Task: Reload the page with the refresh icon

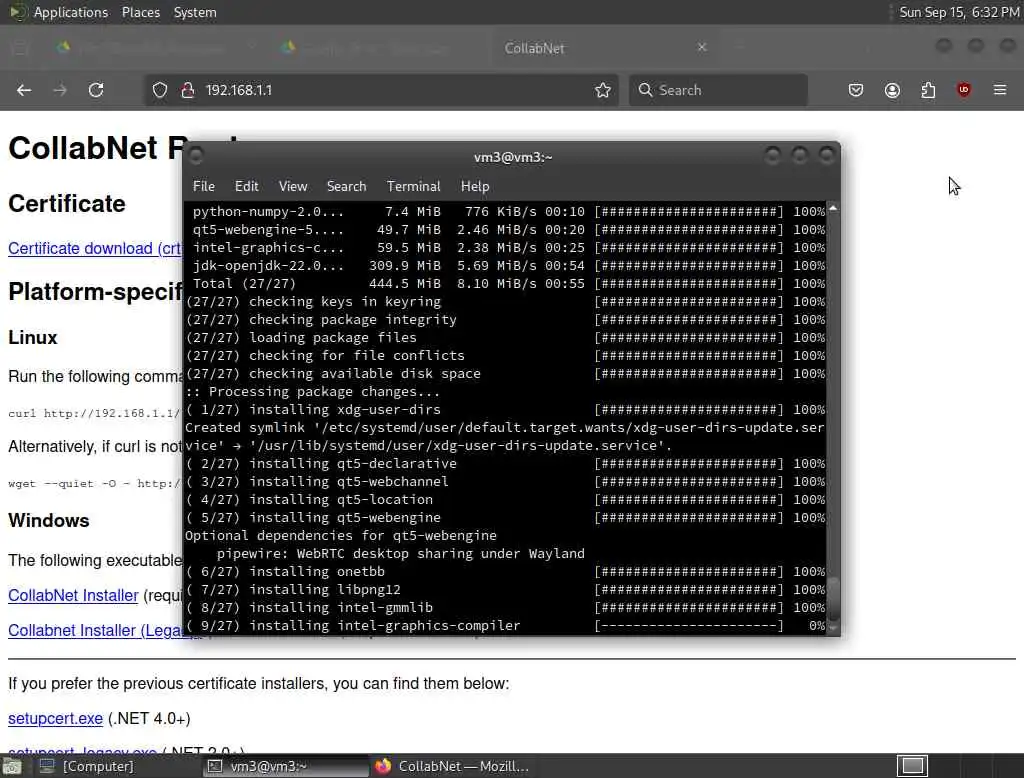Action: coord(96,90)
